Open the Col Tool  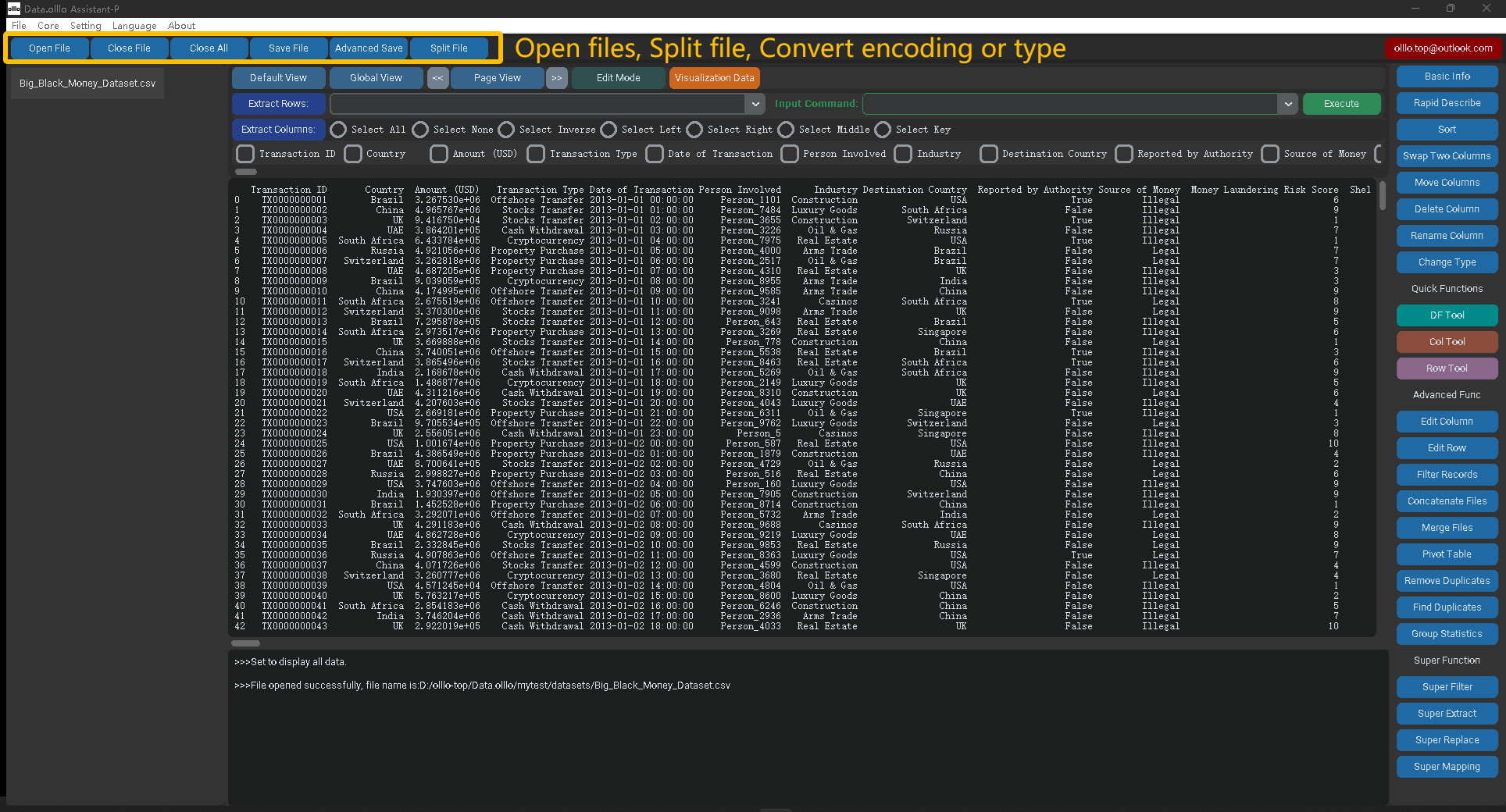pos(1447,342)
